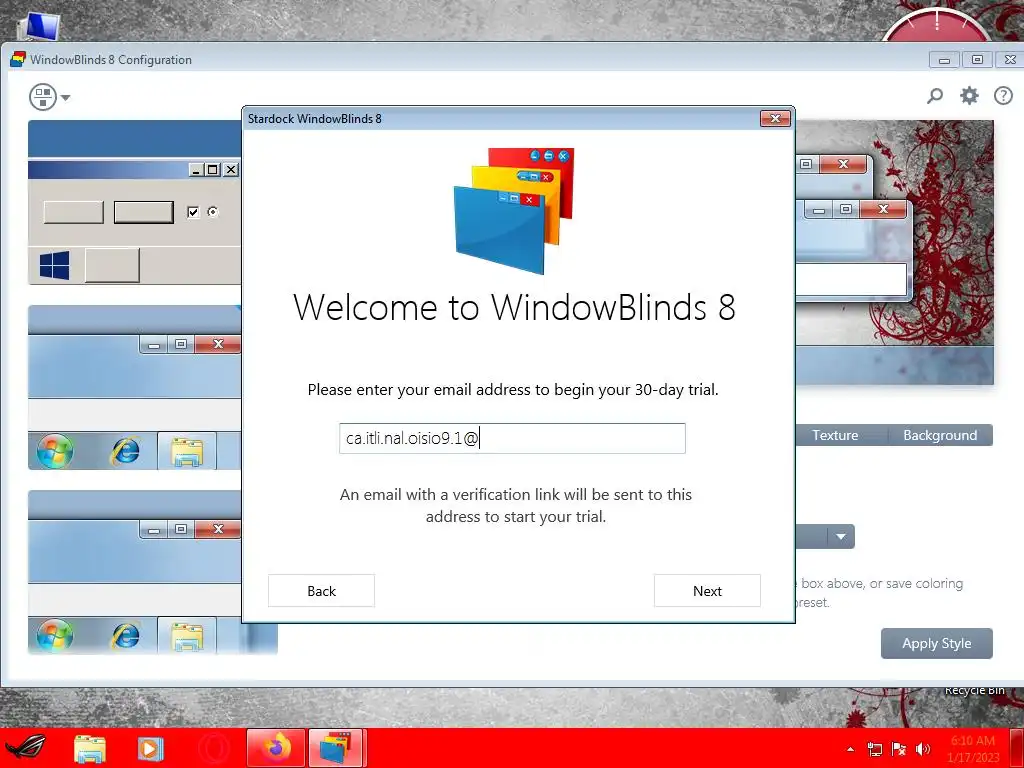Click the volume speaker tray icon
Image resolution: width=1024 pixels, height=768 pixels.
[923, 749]
